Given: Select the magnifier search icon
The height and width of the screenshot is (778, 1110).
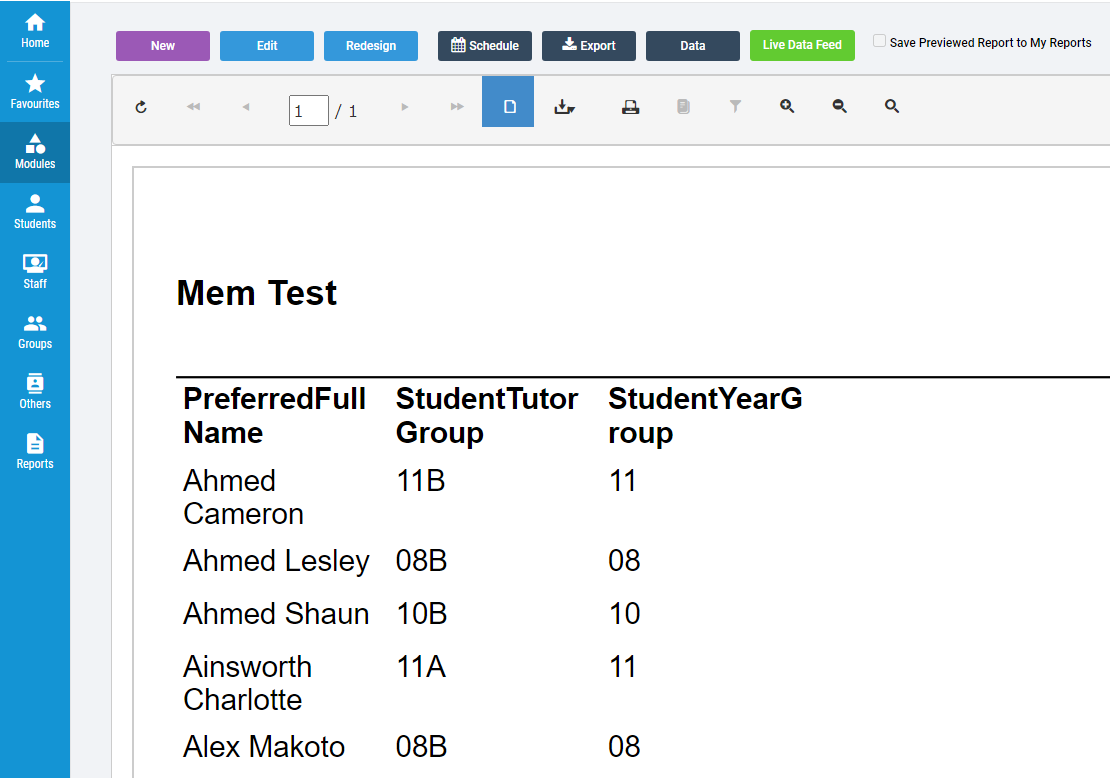Looking at the screenshot, I should click(891, 105).
